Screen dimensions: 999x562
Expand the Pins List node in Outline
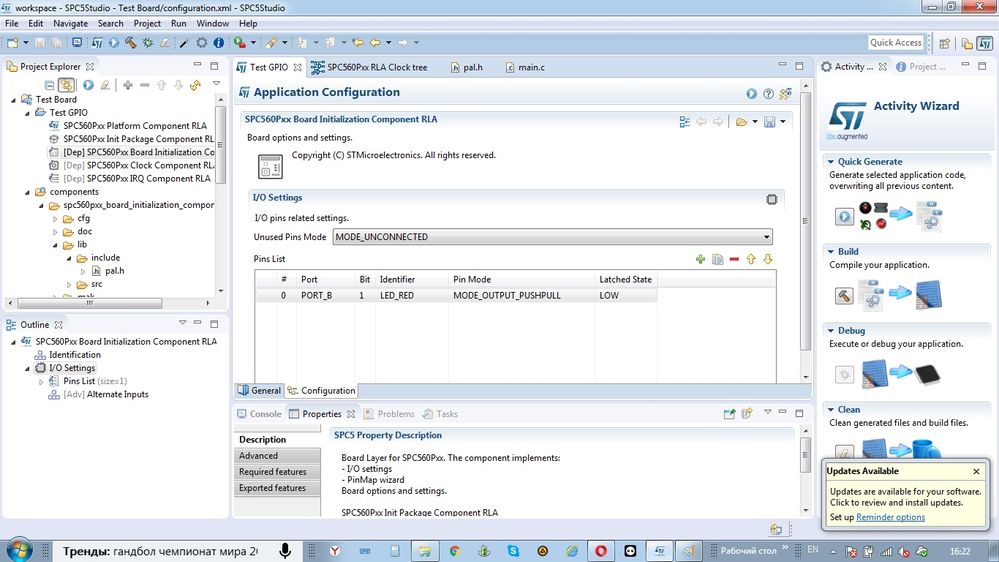coord(41,382)
